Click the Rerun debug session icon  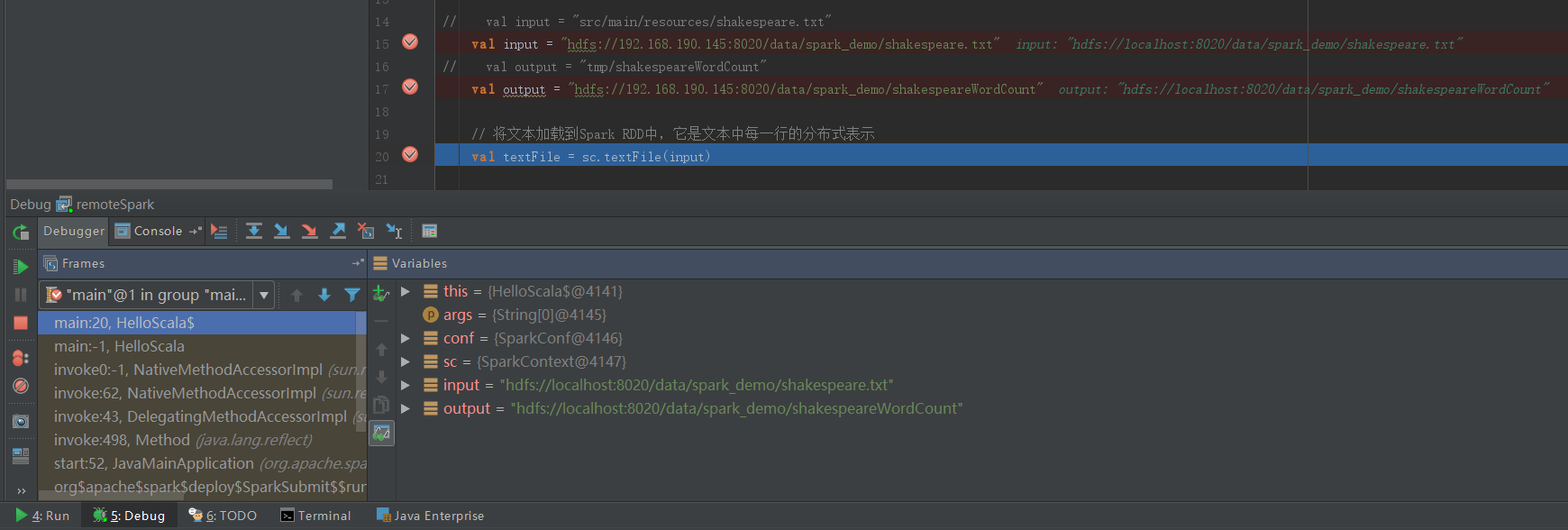coord(20,233)
